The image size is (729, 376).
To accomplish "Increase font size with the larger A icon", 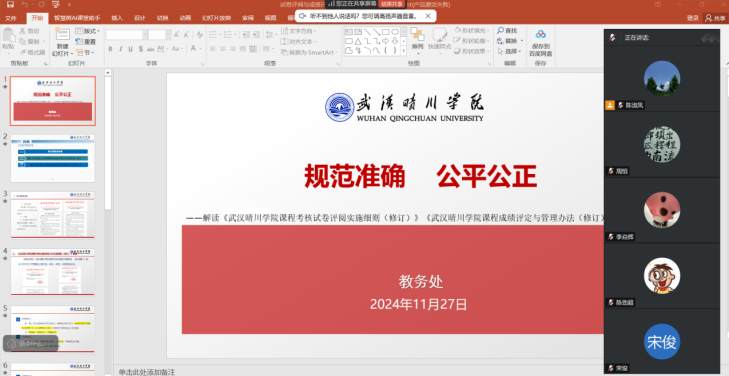I will click(x=177, y=35).
